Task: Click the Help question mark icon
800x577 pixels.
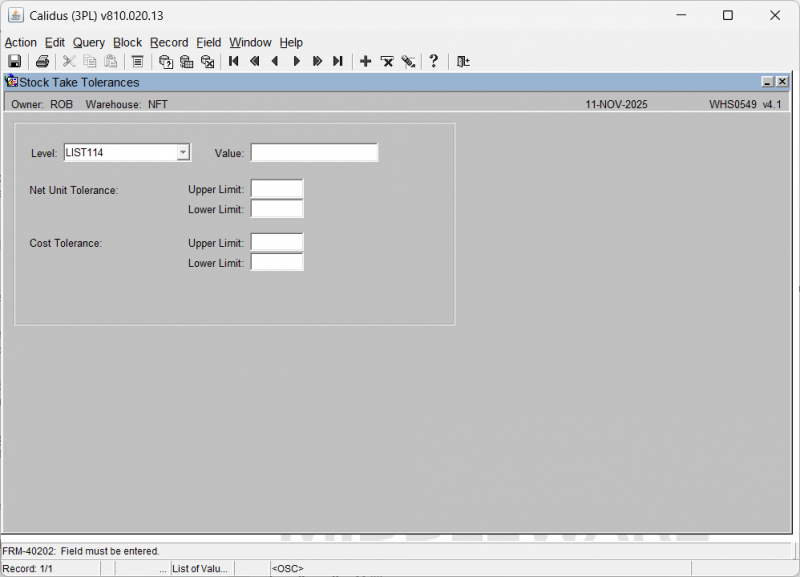Action: (433, 62)
